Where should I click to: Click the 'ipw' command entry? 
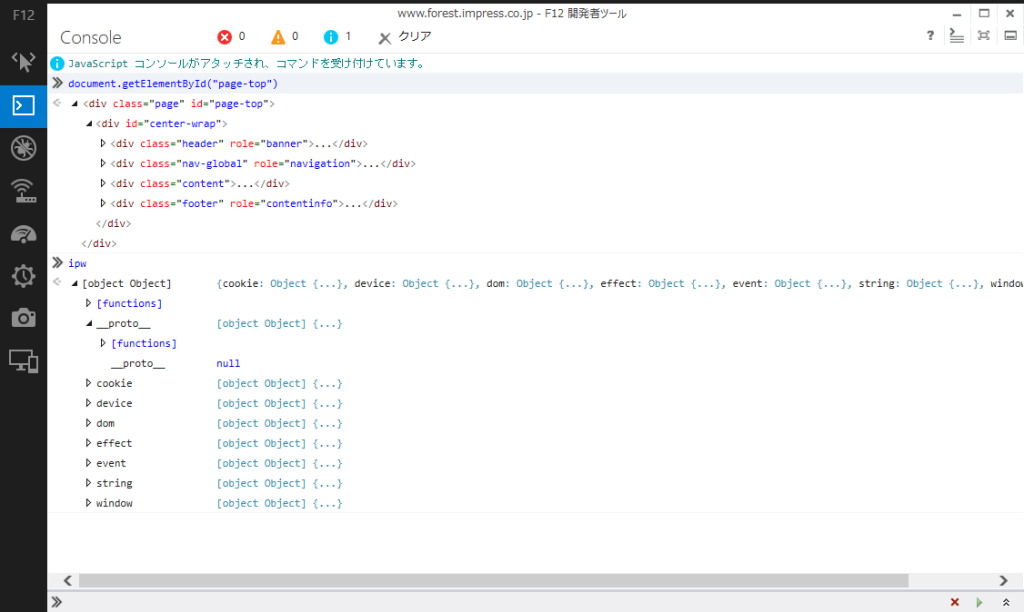(x=77, y=263)
